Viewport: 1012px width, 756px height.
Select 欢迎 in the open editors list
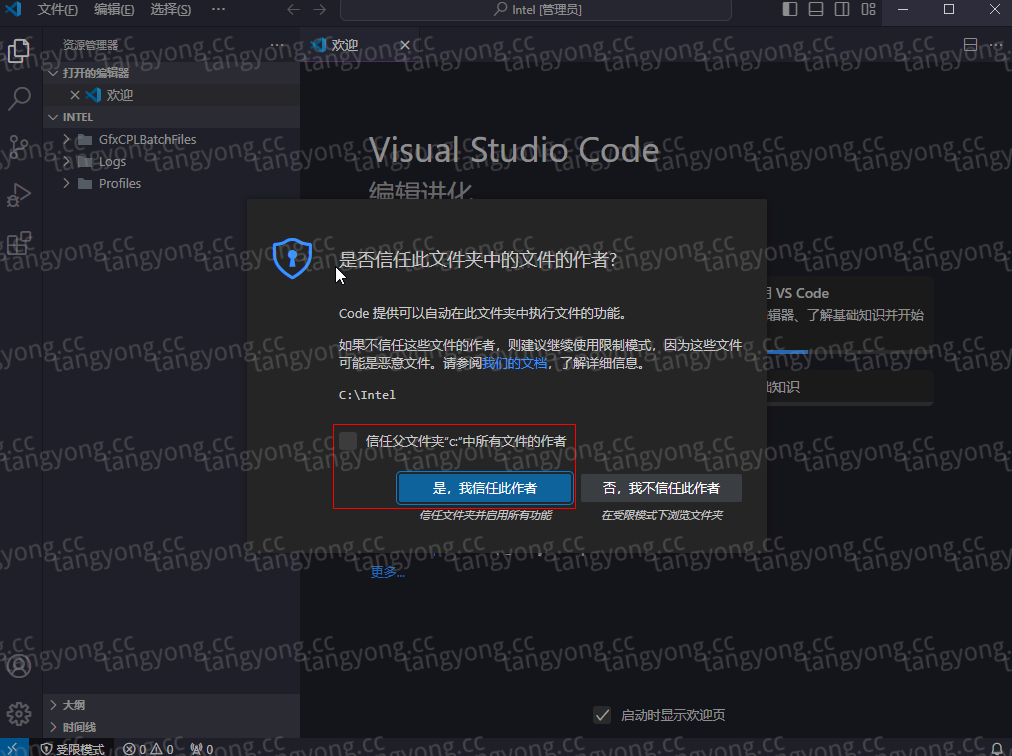click(171, 95)
